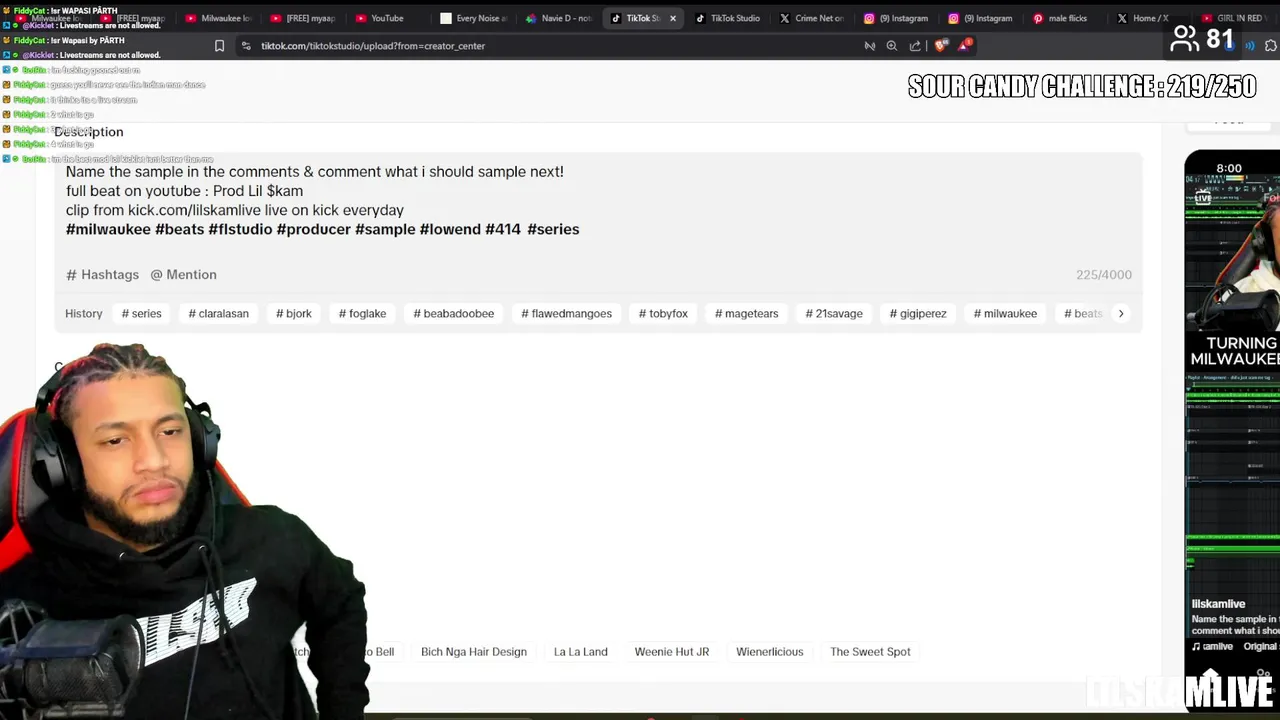Add the #series hashtag chip
Screen dimensions: 1280x720
pos(141,313)
